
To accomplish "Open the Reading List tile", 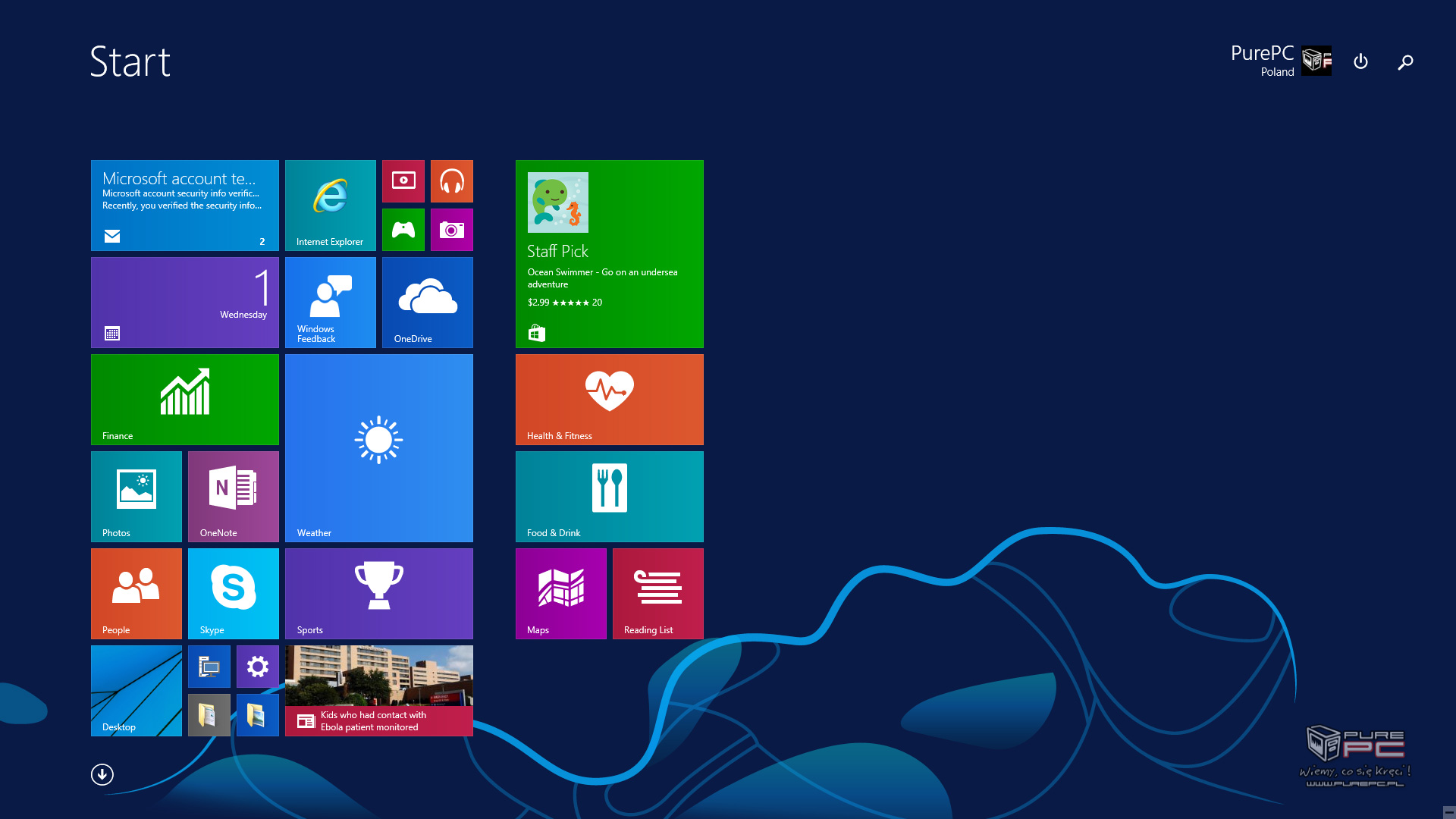I will (658, 594).
